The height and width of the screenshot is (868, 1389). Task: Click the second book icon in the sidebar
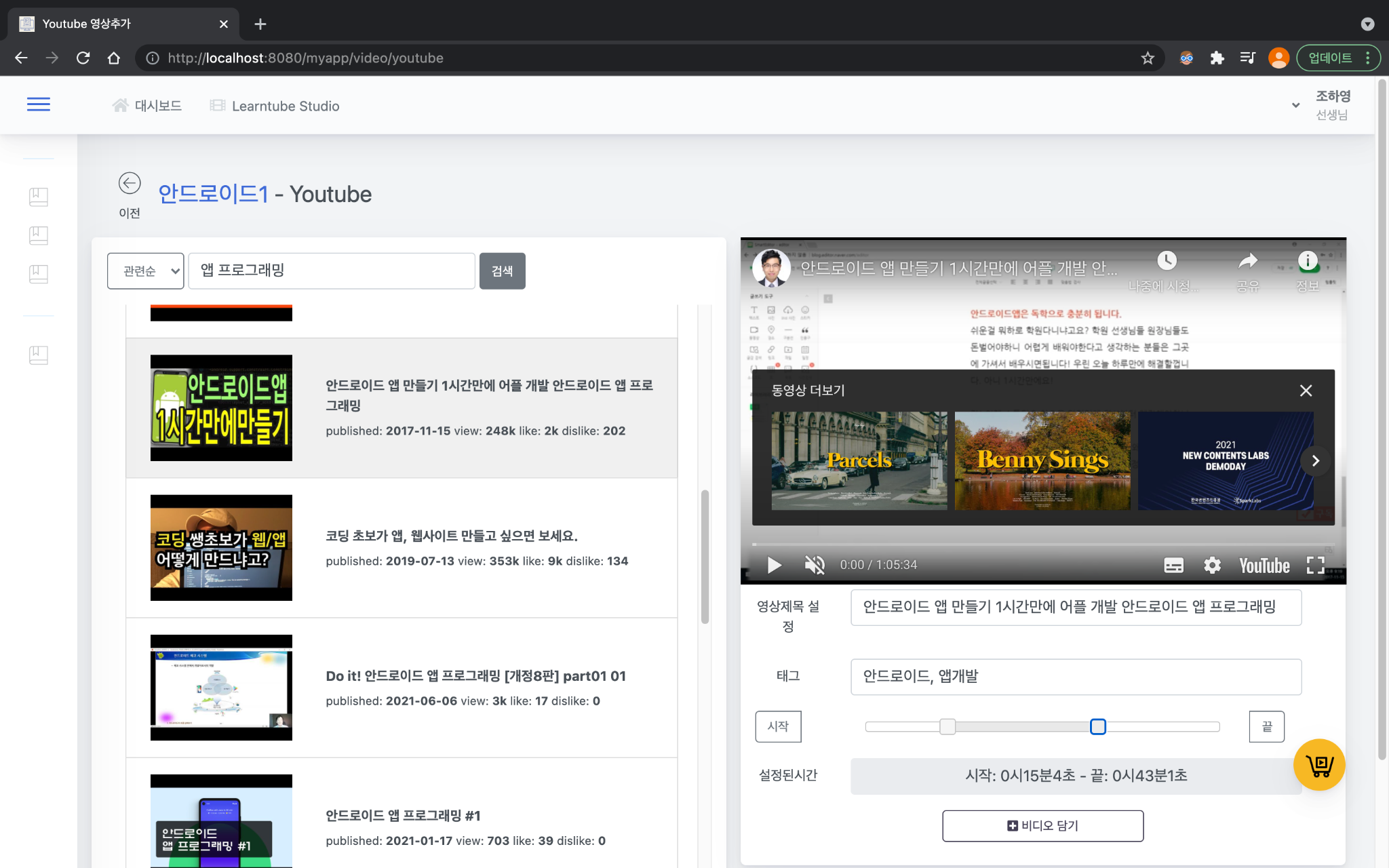click(39, 235)
